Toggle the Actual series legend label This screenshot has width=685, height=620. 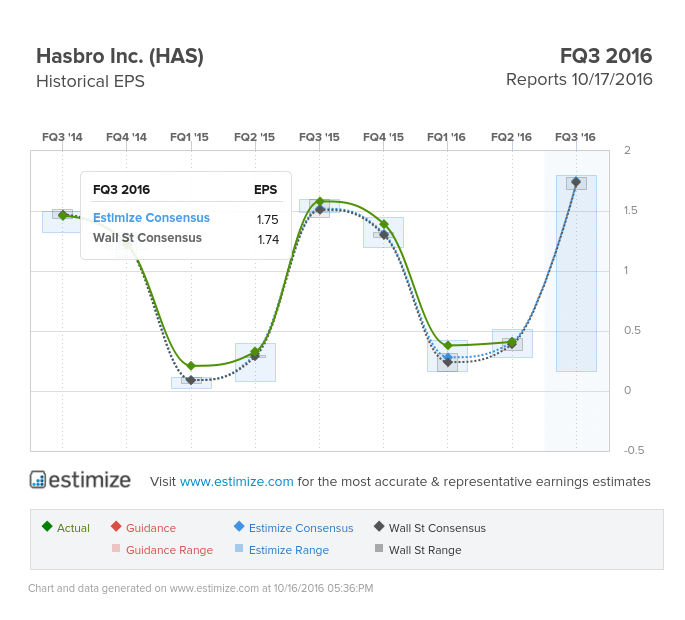point(73,528)
